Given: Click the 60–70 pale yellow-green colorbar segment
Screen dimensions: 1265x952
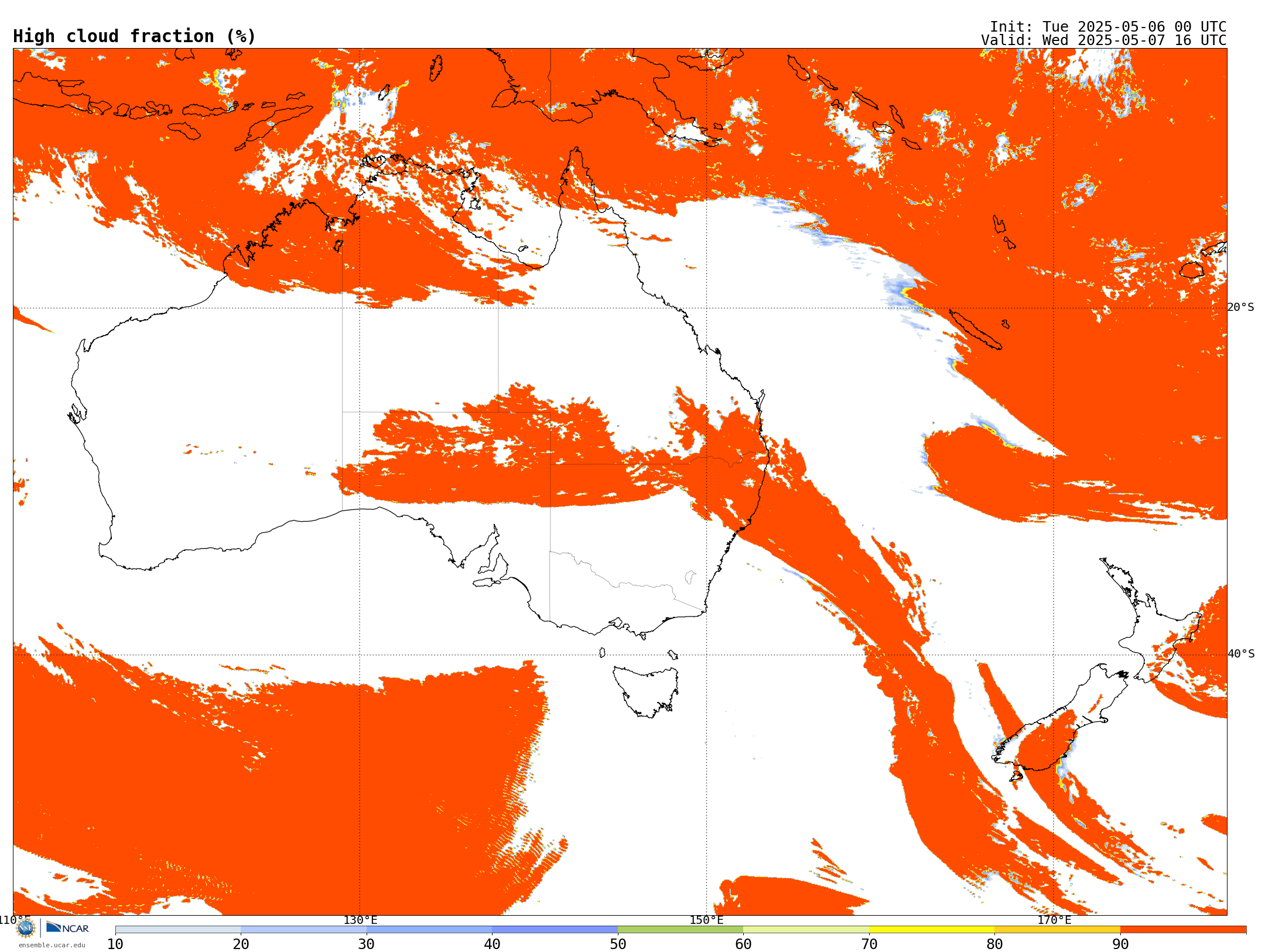Looking at the screenshot, I should point(806,930).
